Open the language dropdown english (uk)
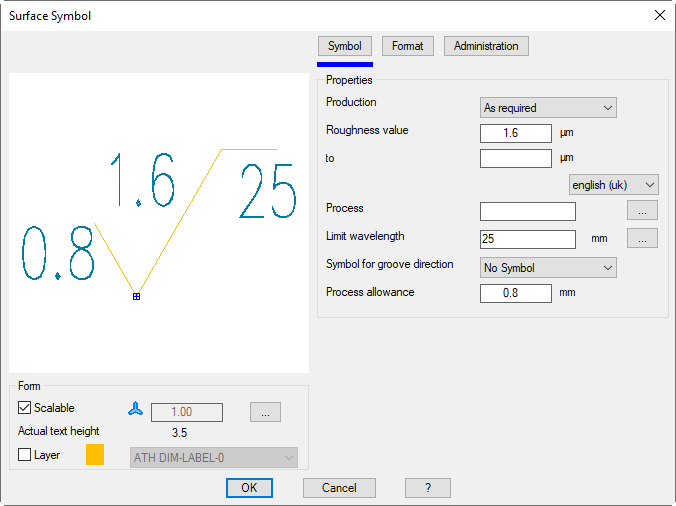 (614, 185)
